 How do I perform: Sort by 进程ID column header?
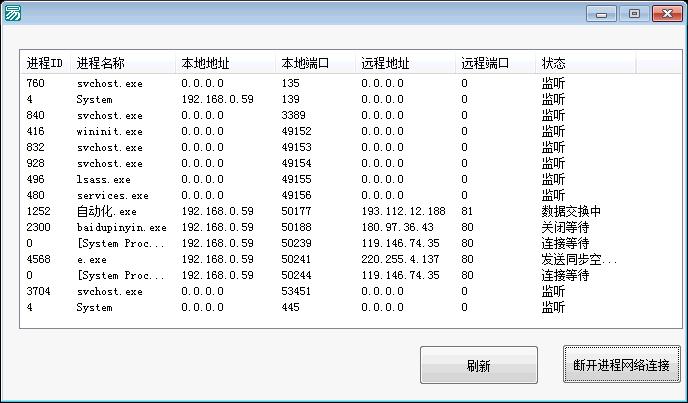(46, 63)
